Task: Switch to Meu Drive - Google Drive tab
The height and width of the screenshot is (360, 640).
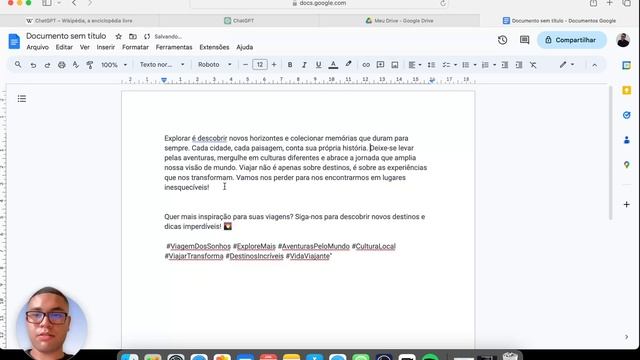Action: click(400, 20)
